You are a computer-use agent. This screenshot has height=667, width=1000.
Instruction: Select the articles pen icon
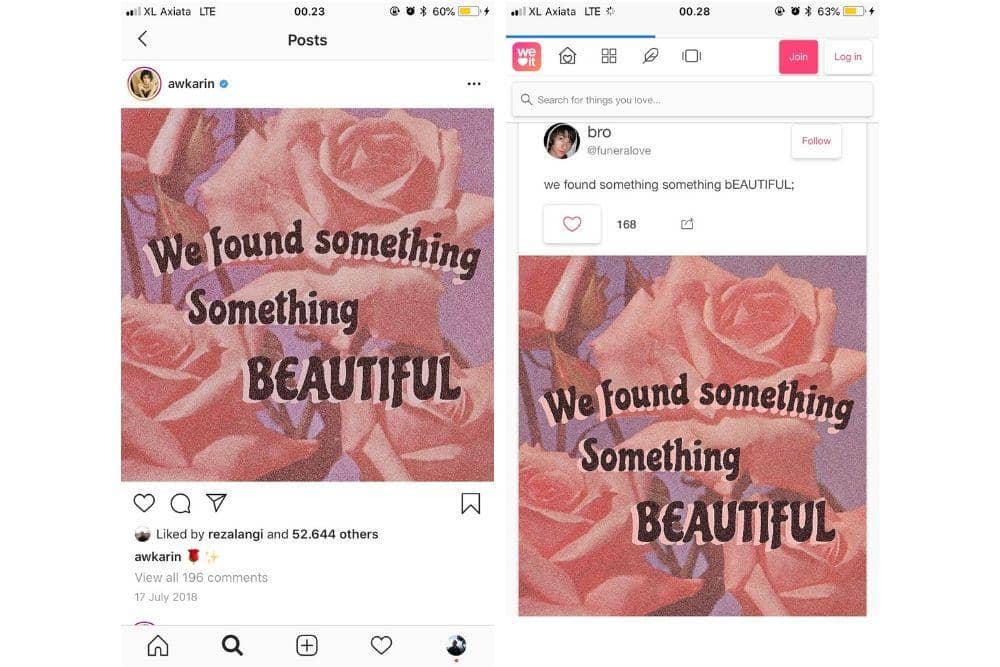[x=651, y=56]
